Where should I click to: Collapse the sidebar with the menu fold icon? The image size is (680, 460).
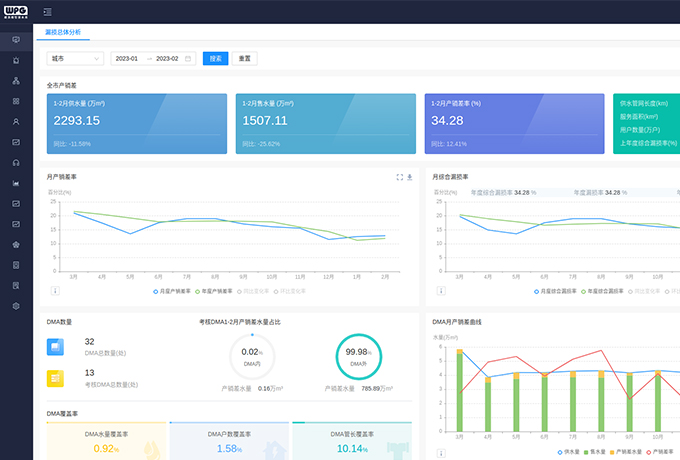click(47, 11)
